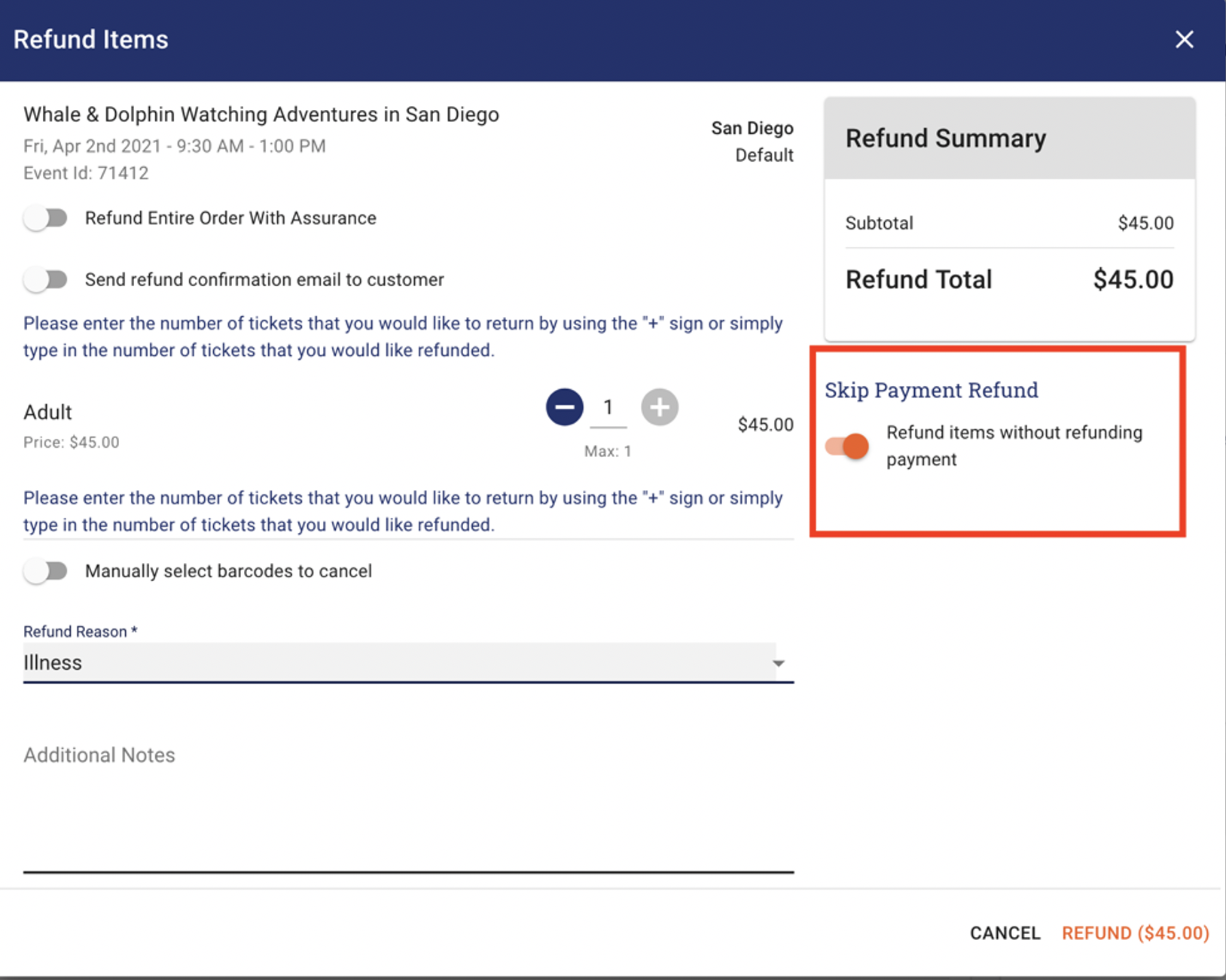Screen dimensions: 1226x980
Task: Click the Price: $45.00 label
Action: 72,443
